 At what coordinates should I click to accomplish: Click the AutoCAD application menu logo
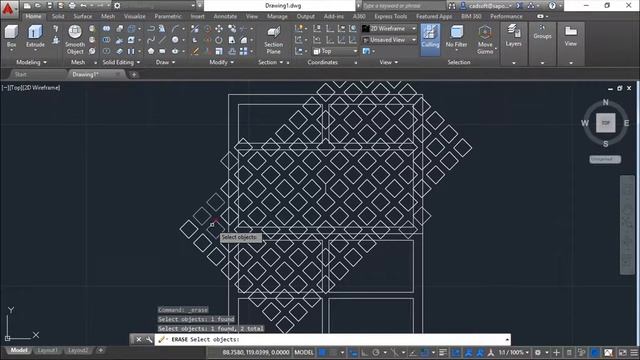click(8, 9)
